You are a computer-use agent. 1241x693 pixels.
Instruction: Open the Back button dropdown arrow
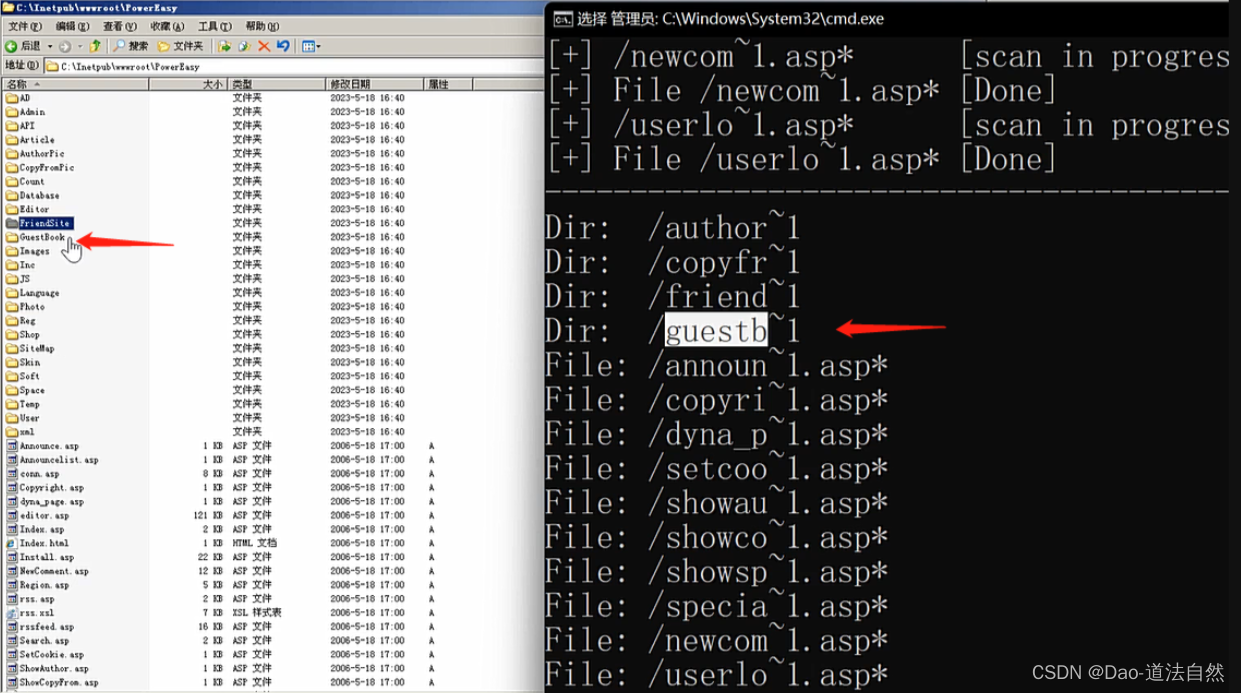(x=50, y=46)
